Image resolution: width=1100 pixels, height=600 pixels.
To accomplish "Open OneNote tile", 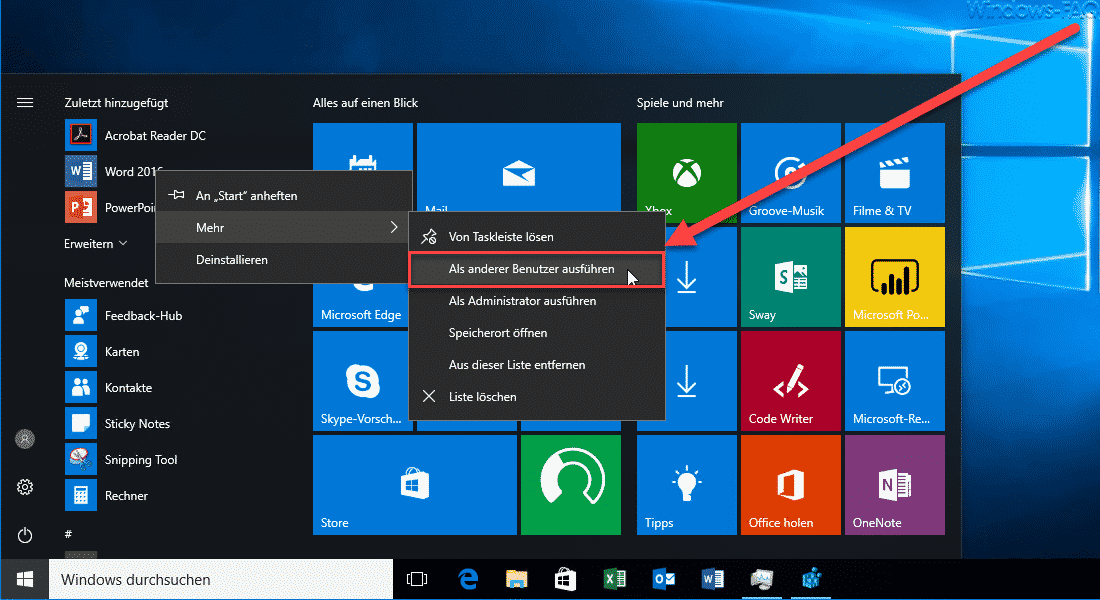I will pos(894,485).
